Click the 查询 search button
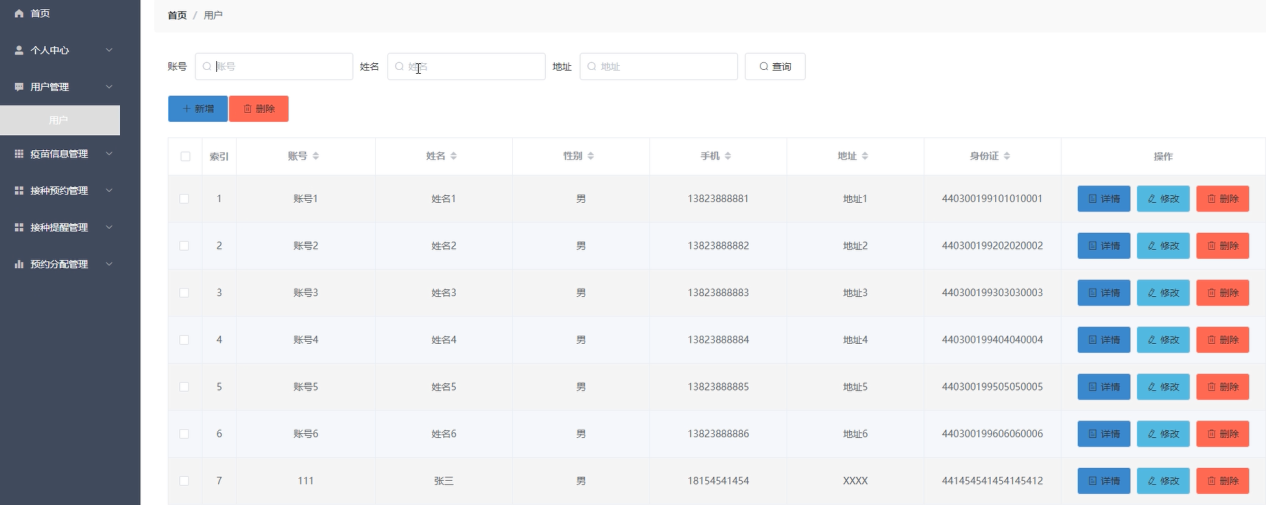 (x=775, y=67)
